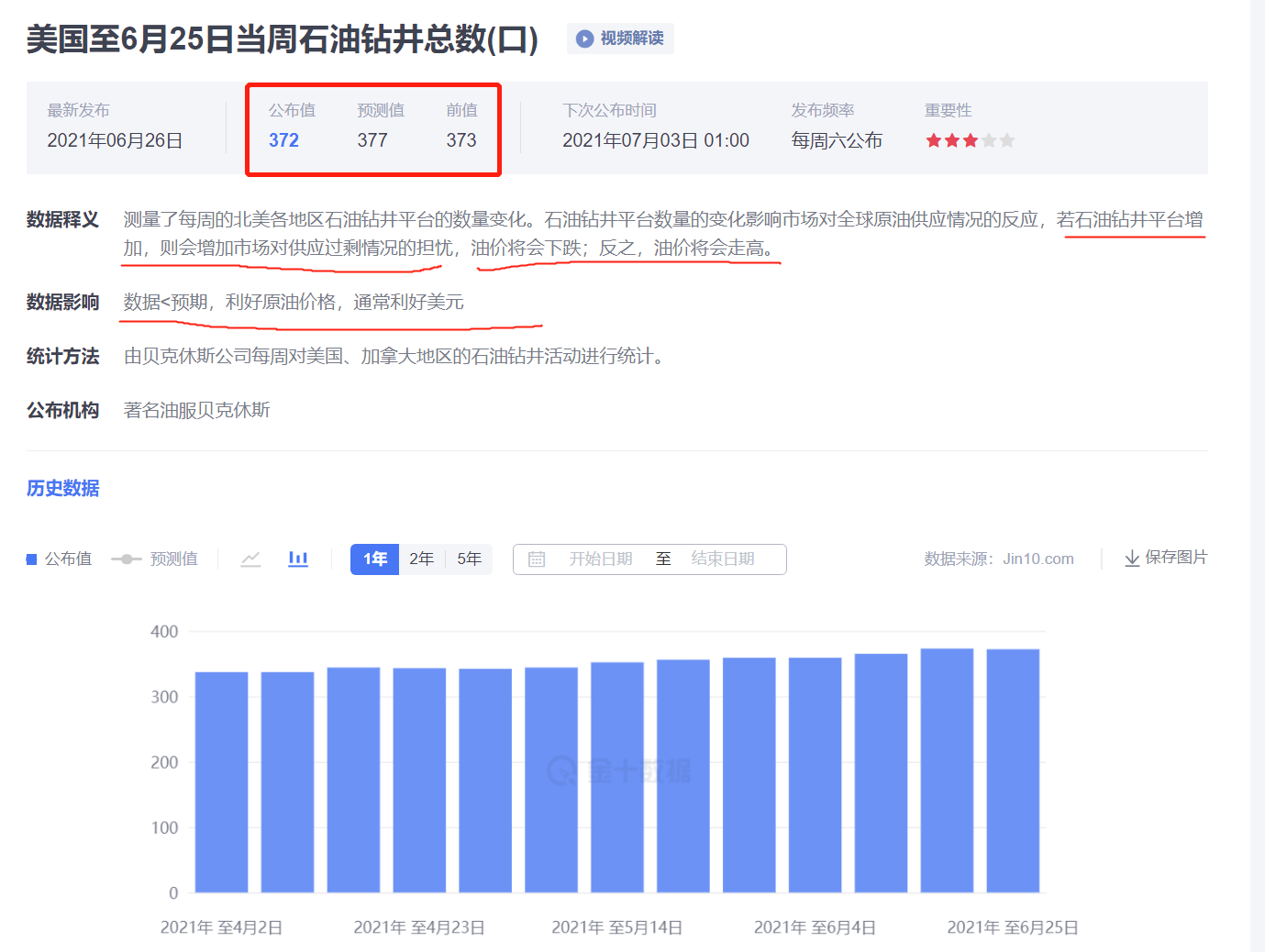Toggle the 公布值 legend series

pos(60,559)
